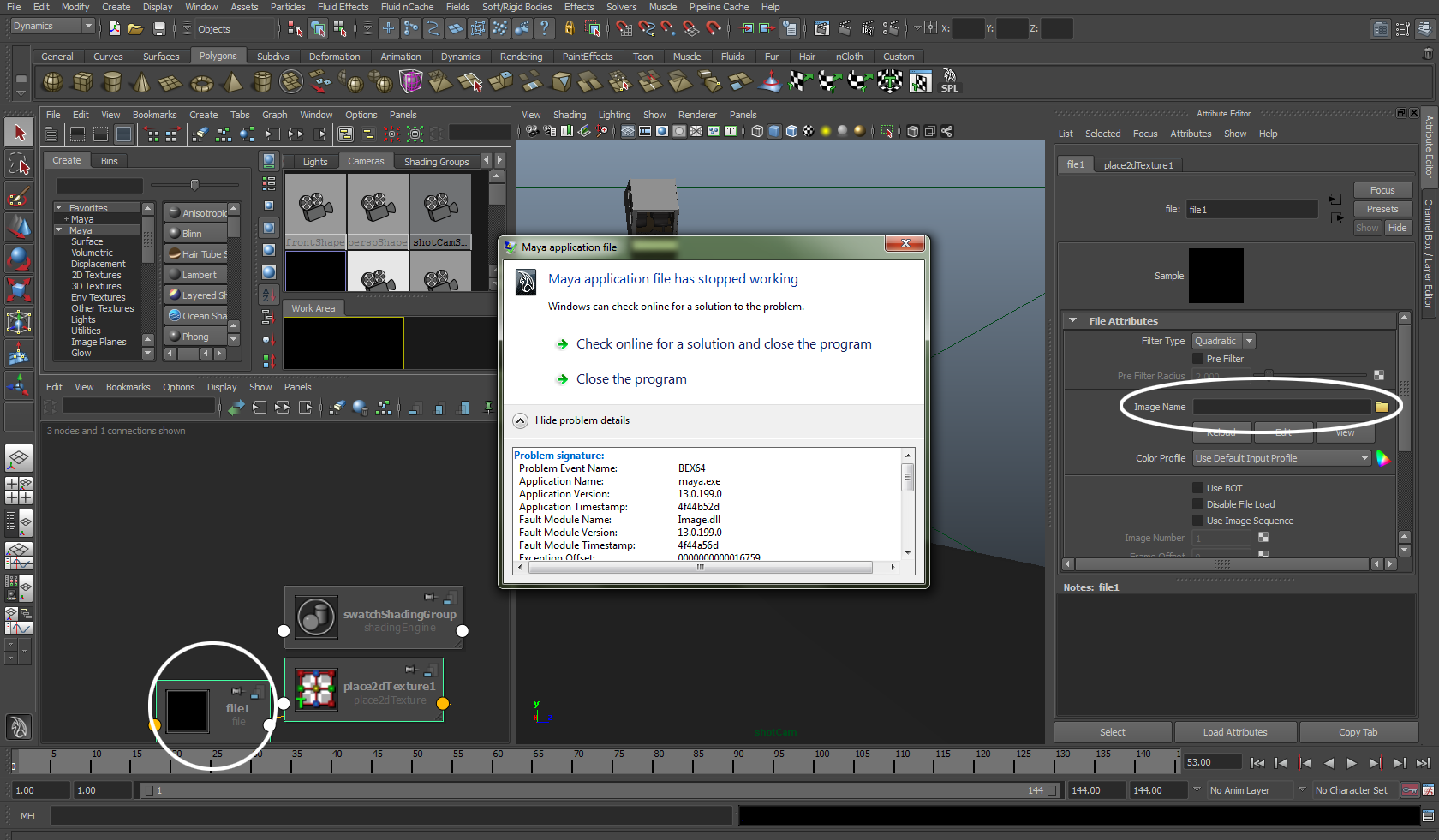Open the Filter Type Quadratic dropdown
Screen dimensions: 1439x840
click(1223, 341)
